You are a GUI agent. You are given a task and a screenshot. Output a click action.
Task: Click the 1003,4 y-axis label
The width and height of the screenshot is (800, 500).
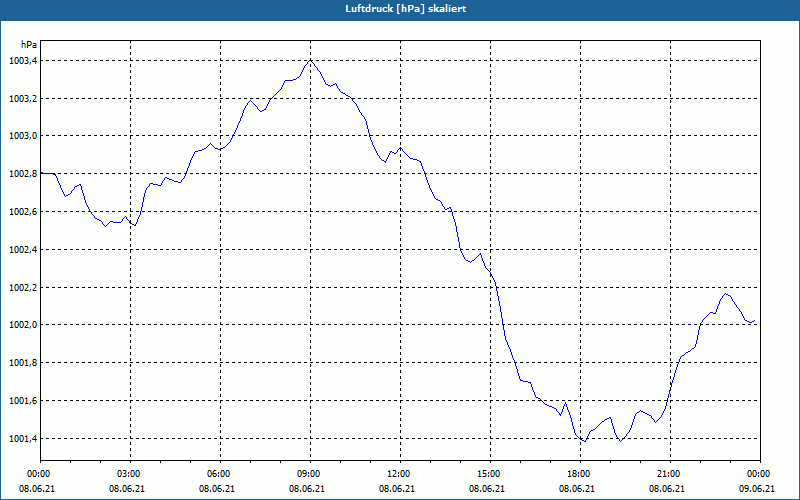[x=23, y=61]
